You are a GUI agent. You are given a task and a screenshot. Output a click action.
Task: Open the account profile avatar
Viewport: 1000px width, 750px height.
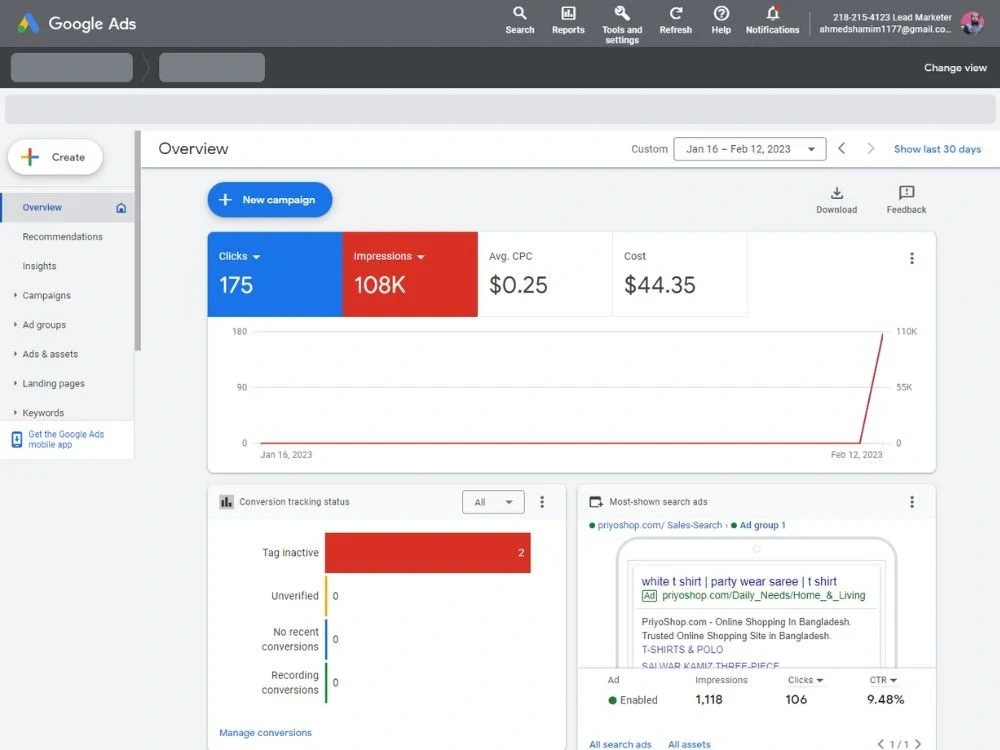[973, 23]
